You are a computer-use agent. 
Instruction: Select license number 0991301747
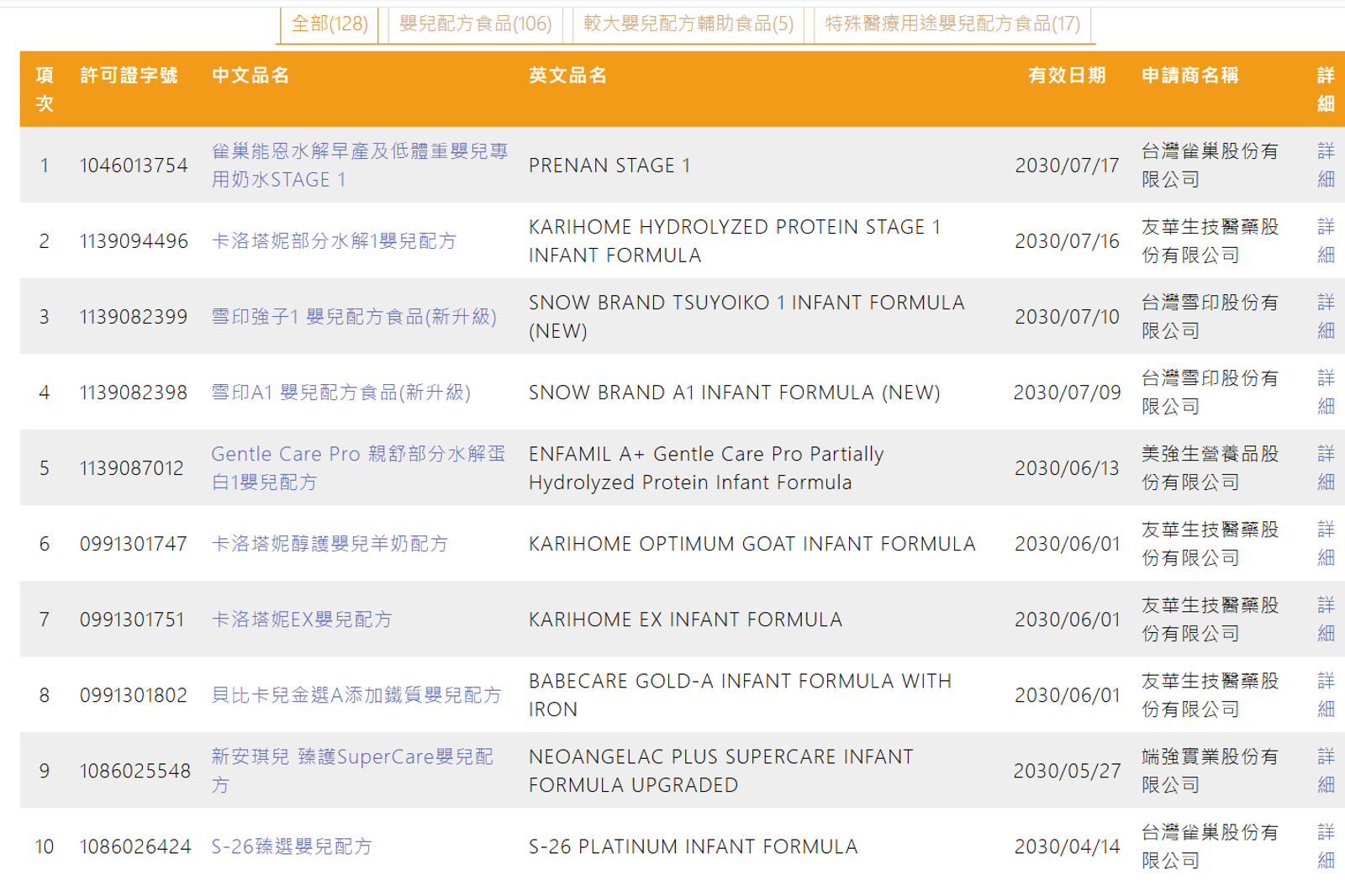click(133, 544)
